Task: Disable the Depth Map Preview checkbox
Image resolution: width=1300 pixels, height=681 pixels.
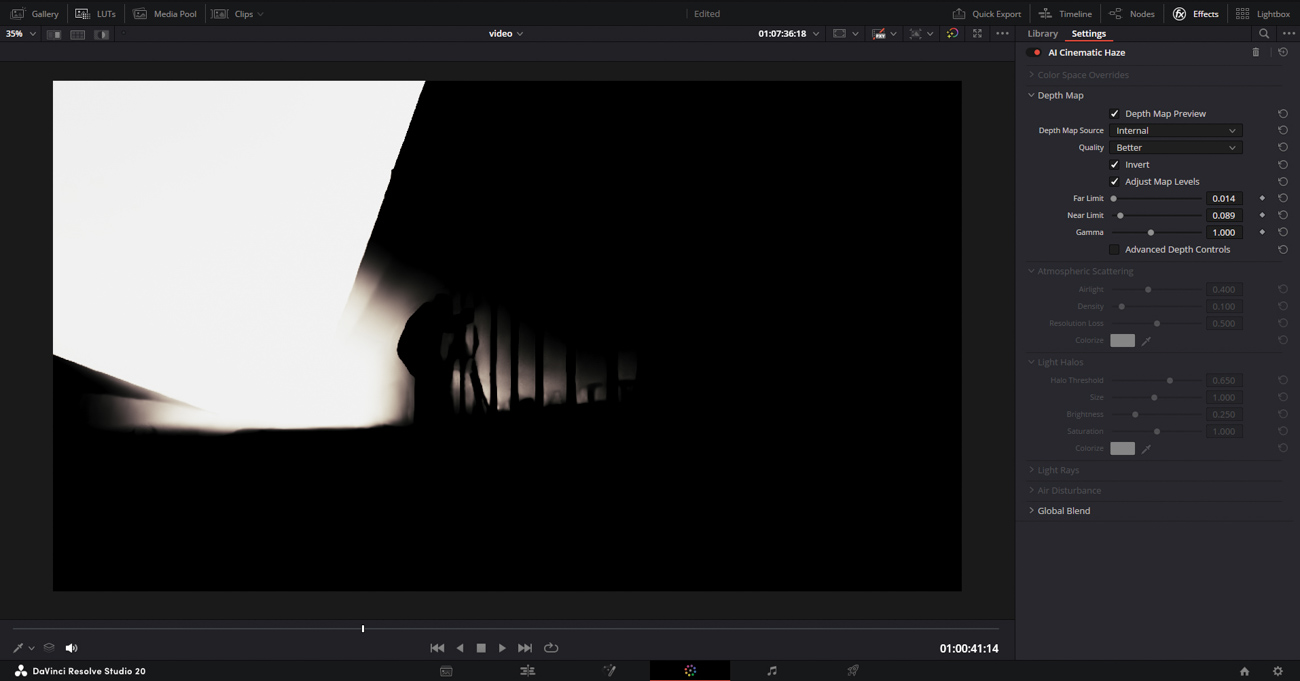Action: pos(1115,114)
